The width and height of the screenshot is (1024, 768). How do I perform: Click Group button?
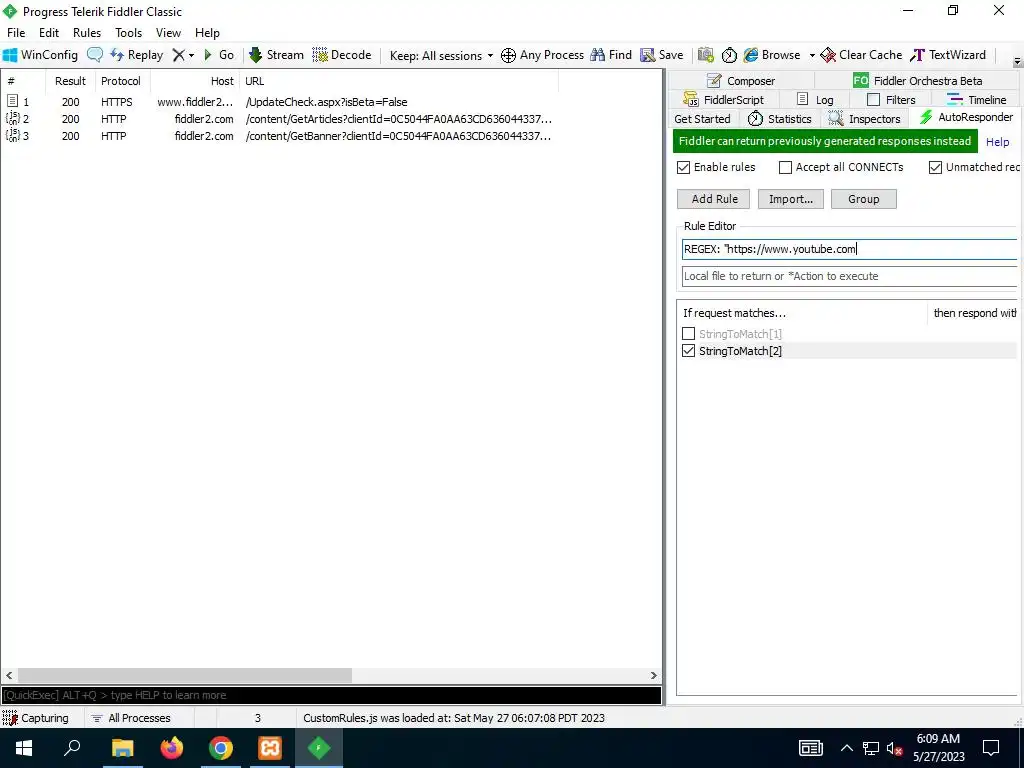pos(863,199)
